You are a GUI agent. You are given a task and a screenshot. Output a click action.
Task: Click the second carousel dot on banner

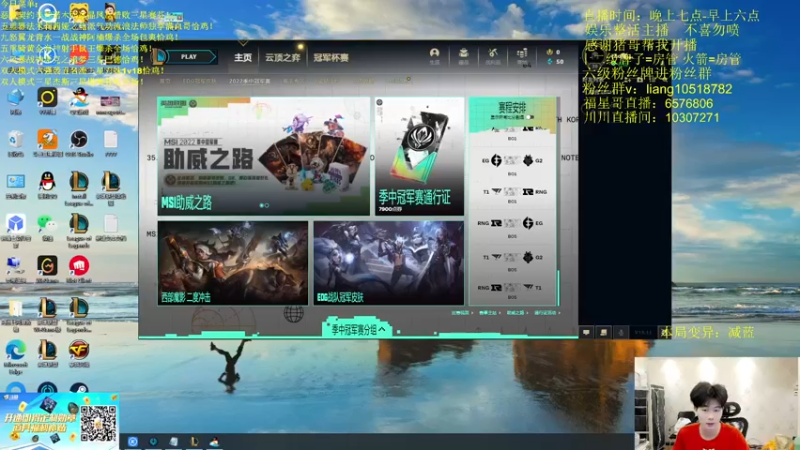(267, 206)
